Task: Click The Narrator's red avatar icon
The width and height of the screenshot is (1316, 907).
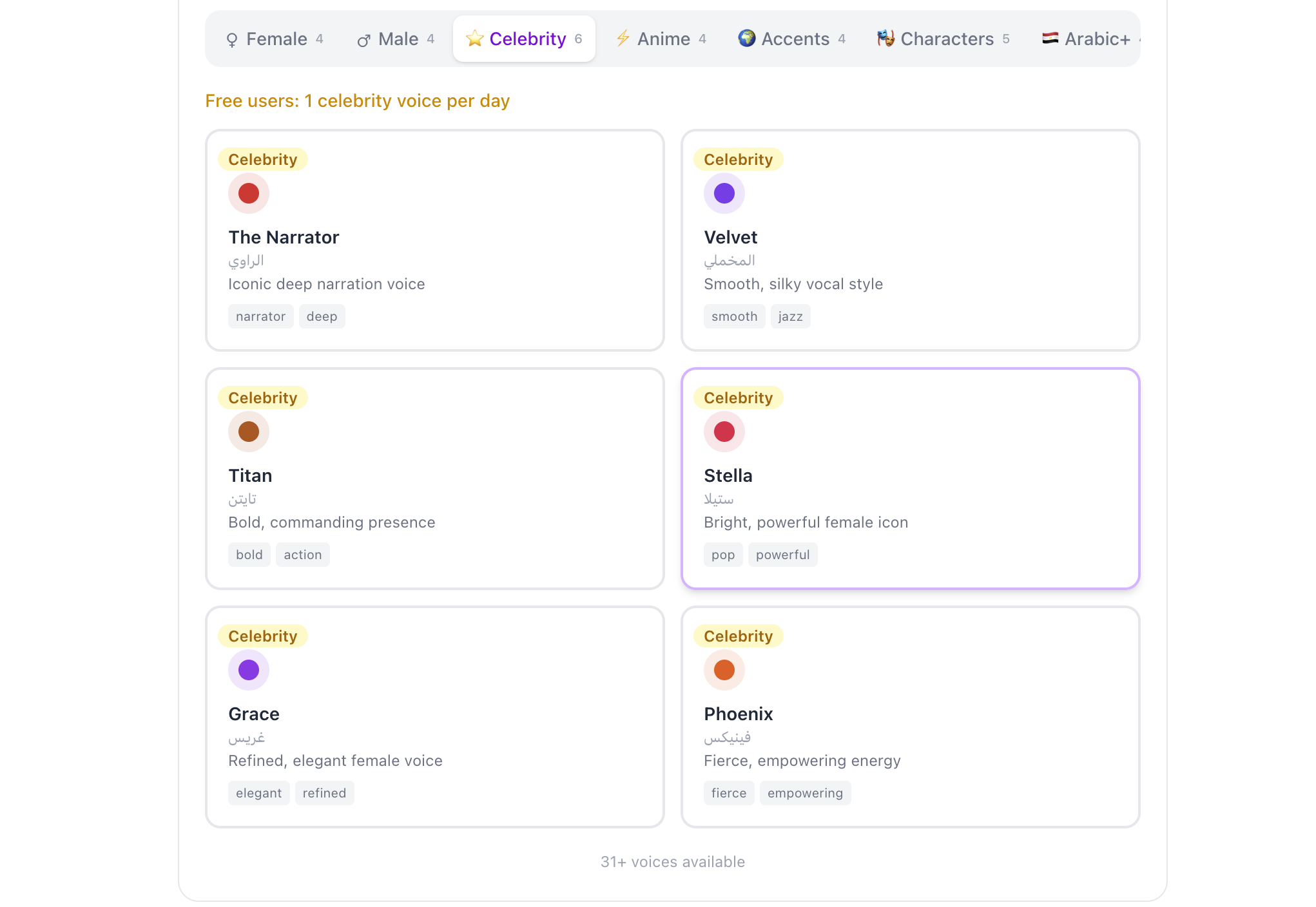Action: coord(248,193)
